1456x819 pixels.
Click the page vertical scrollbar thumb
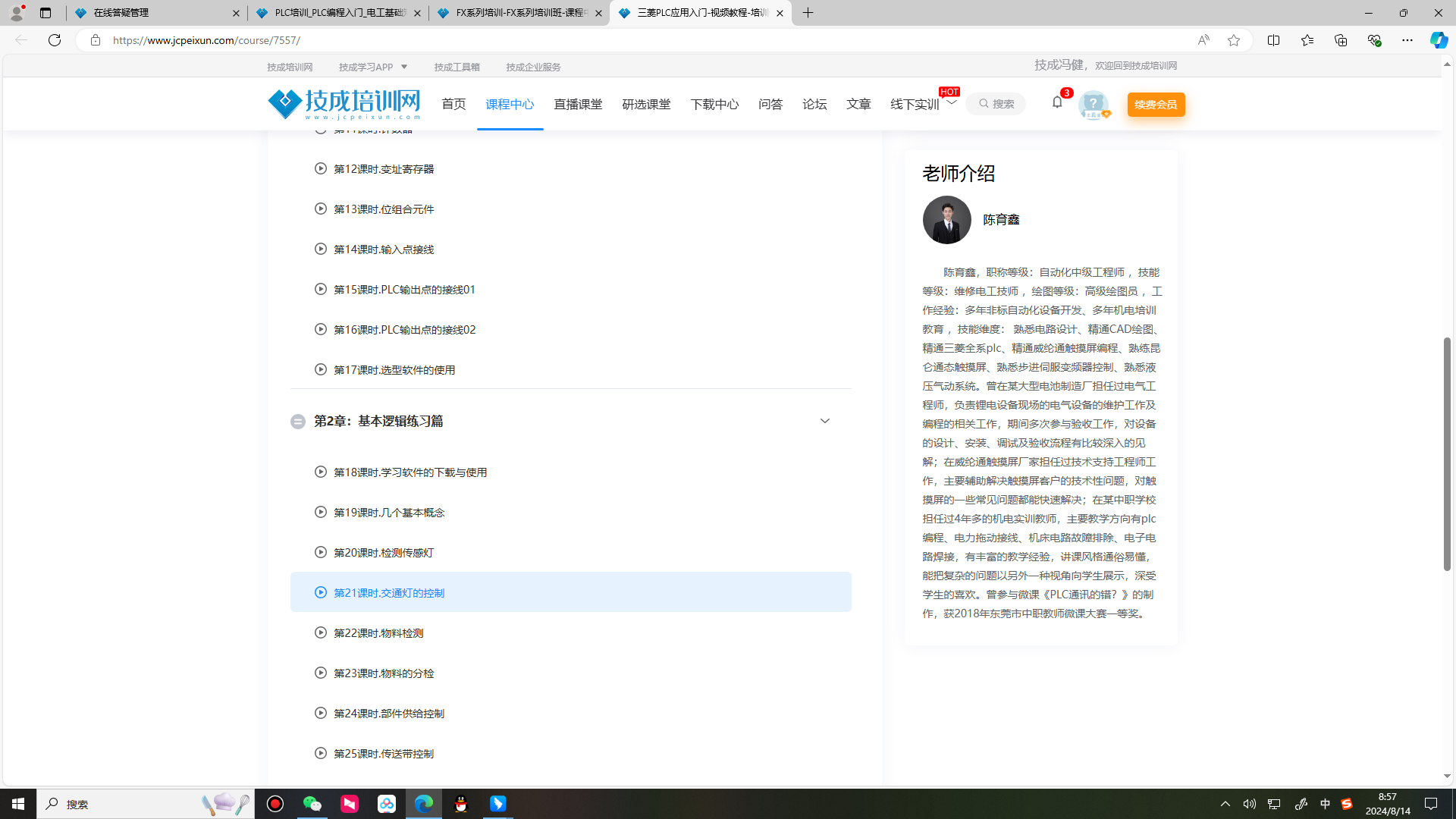1447,453
